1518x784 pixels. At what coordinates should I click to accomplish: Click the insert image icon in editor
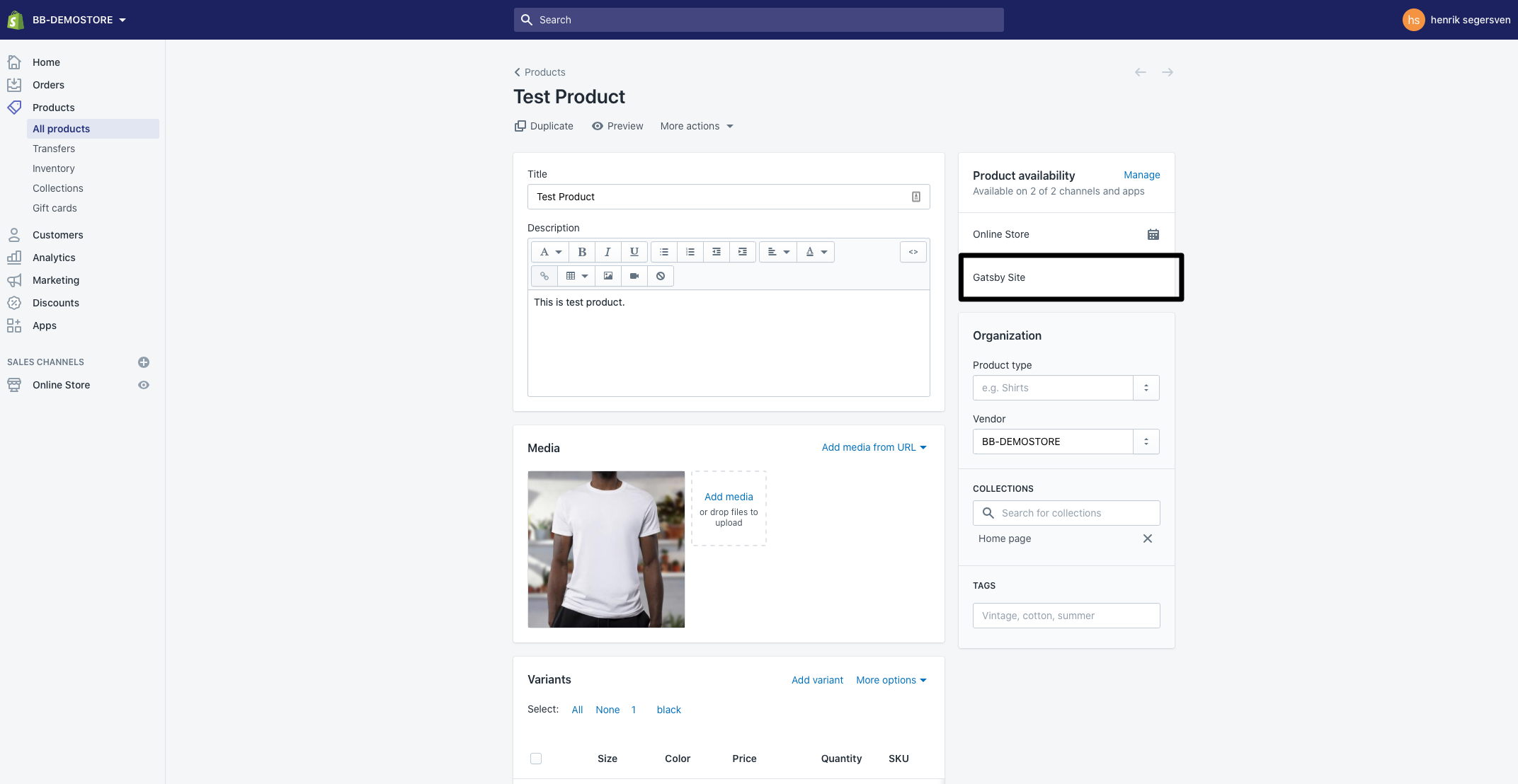(x=608, y=276)
